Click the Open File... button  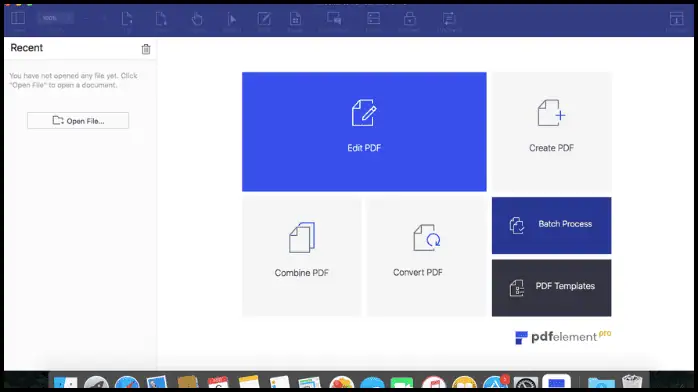pyautogui.click(x=78, y=121)
